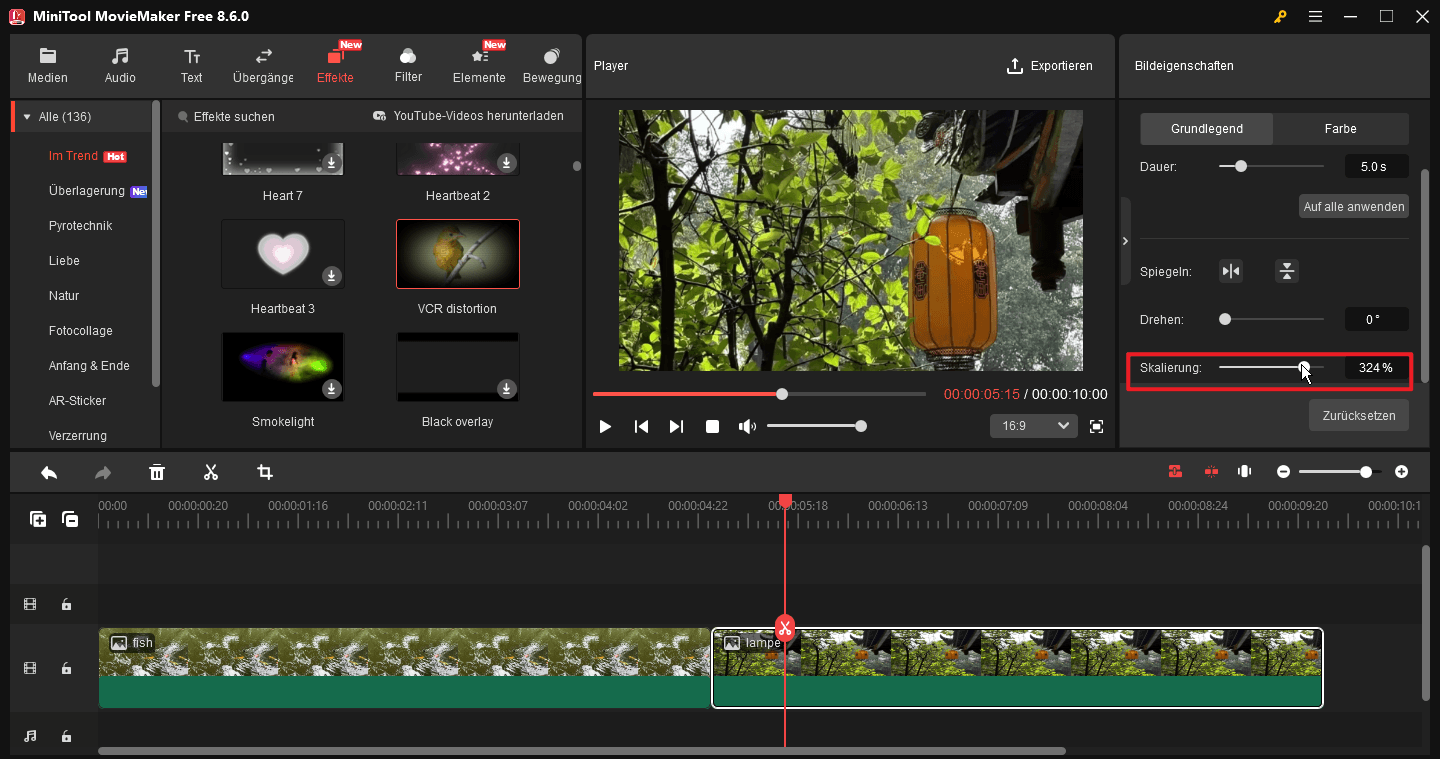Select the Text tool
This screenshot has height=759, width=1440.
191,65
